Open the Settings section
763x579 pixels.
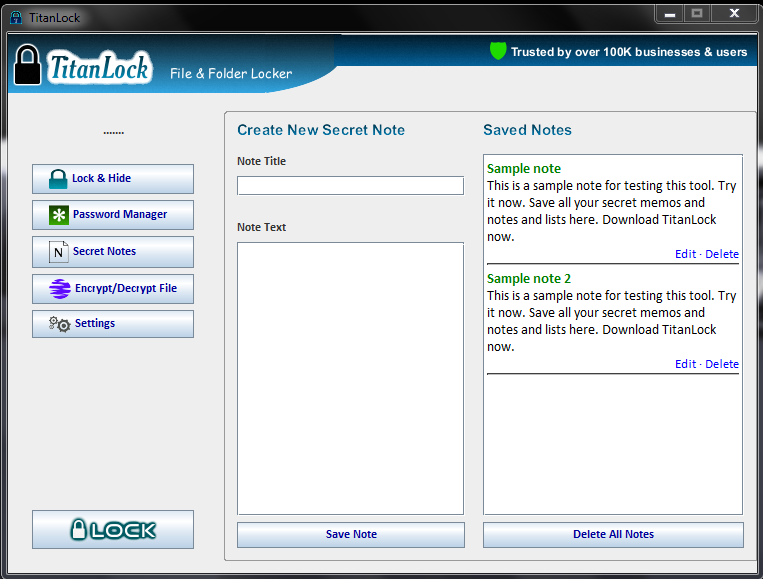tap(113, 324)
